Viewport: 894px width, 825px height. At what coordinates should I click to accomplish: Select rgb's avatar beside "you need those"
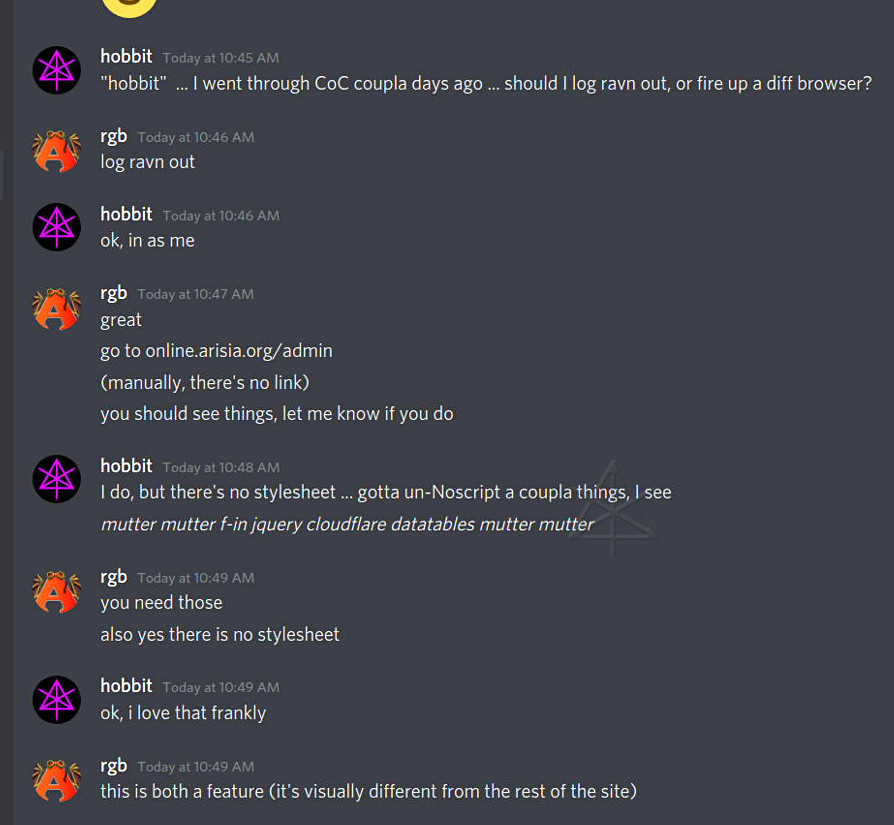pyautogui.click(x=56, y=590)
